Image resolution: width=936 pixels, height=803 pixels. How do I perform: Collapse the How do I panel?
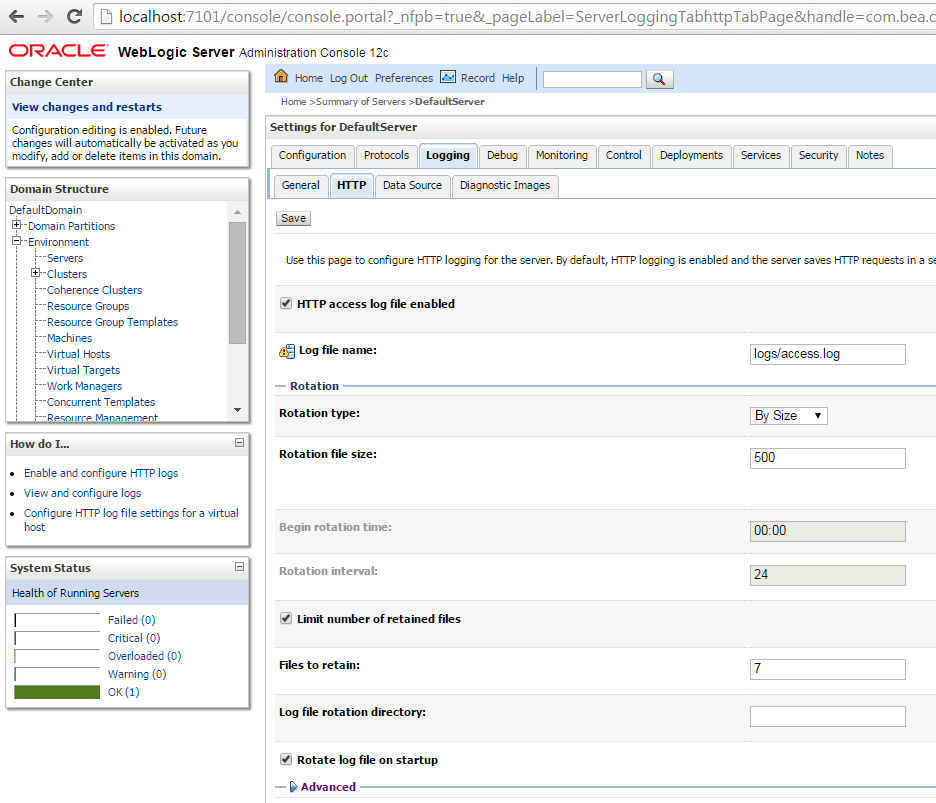(x=239, y=443)
